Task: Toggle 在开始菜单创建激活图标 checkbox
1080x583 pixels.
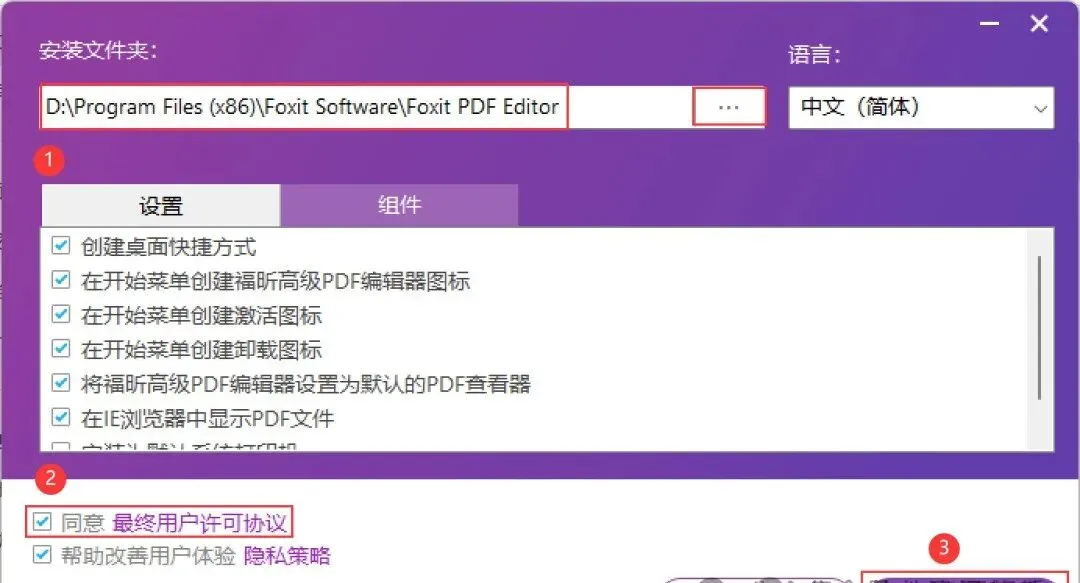Action: tap(61, 314)
